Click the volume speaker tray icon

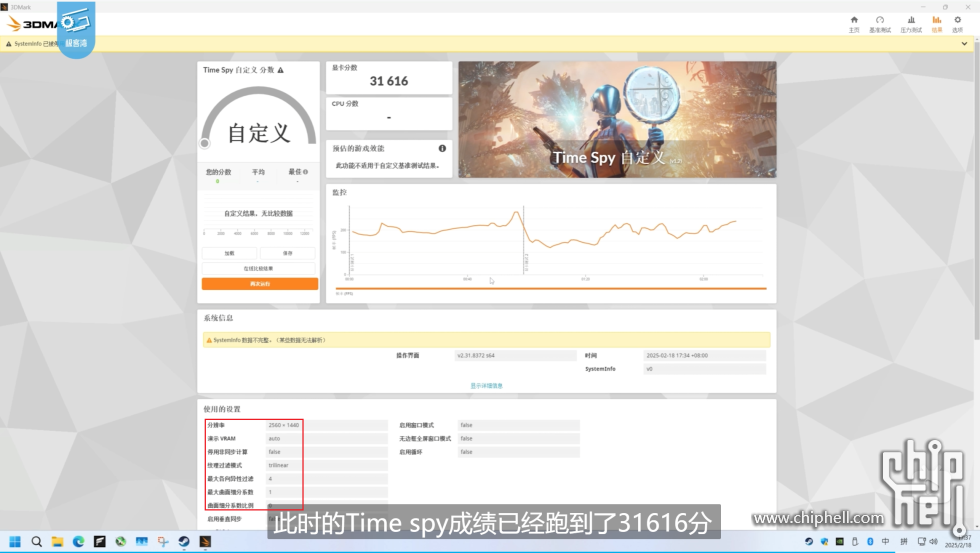point(933,542)
